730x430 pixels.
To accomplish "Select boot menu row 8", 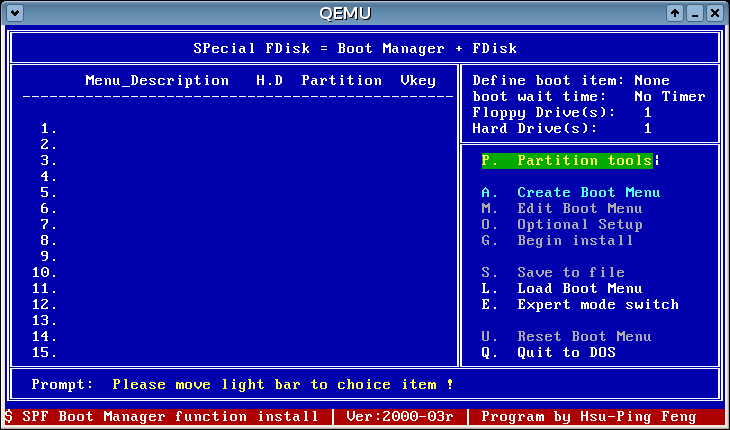I will click(48, 240).
